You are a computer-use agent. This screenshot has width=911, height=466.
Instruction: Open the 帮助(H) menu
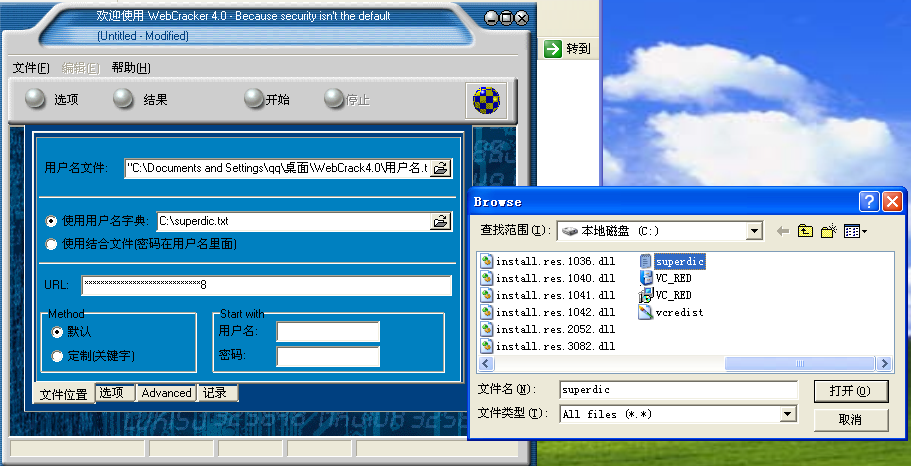131,68
